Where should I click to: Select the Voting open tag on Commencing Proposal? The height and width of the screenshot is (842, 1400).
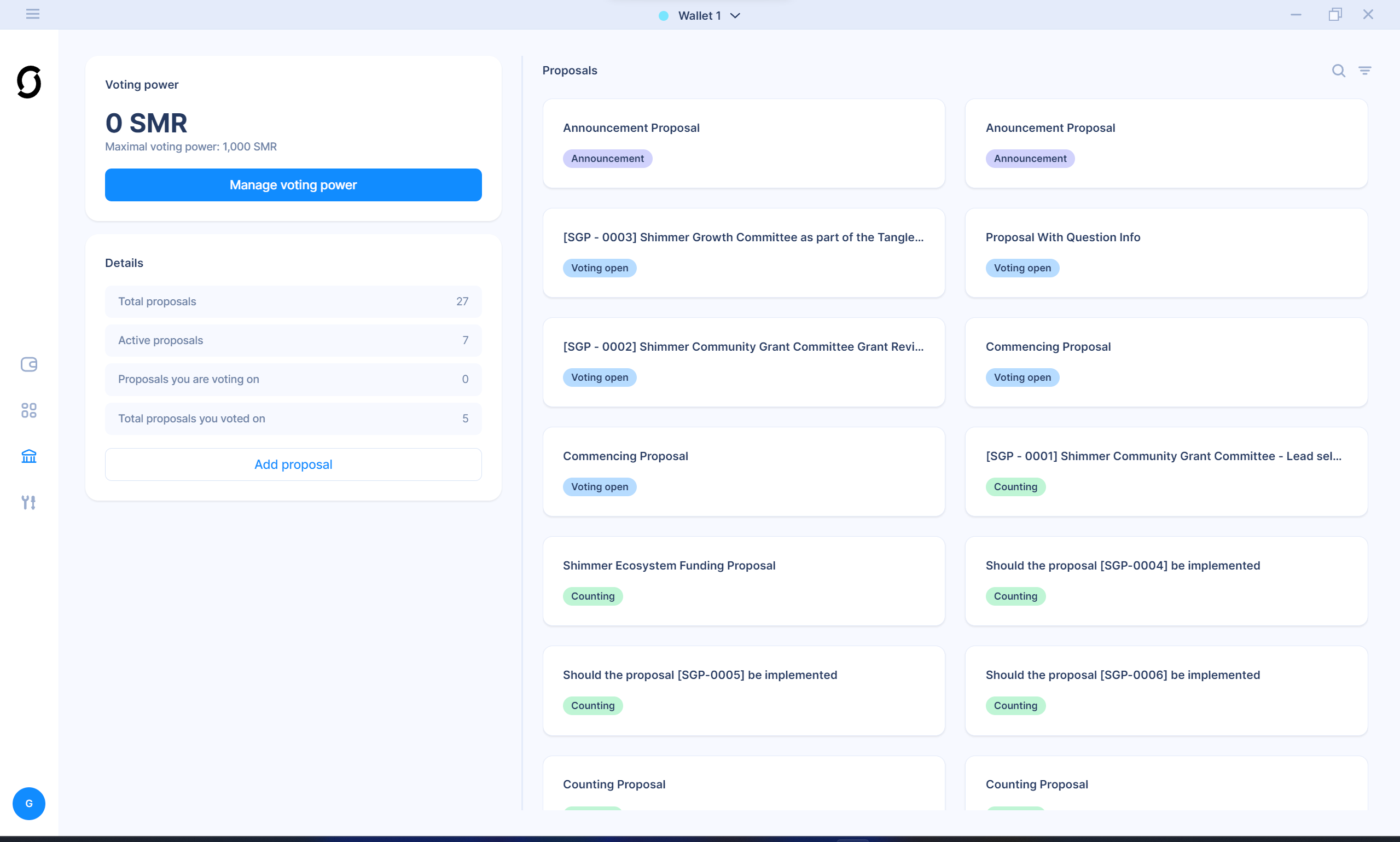[600, 486]
